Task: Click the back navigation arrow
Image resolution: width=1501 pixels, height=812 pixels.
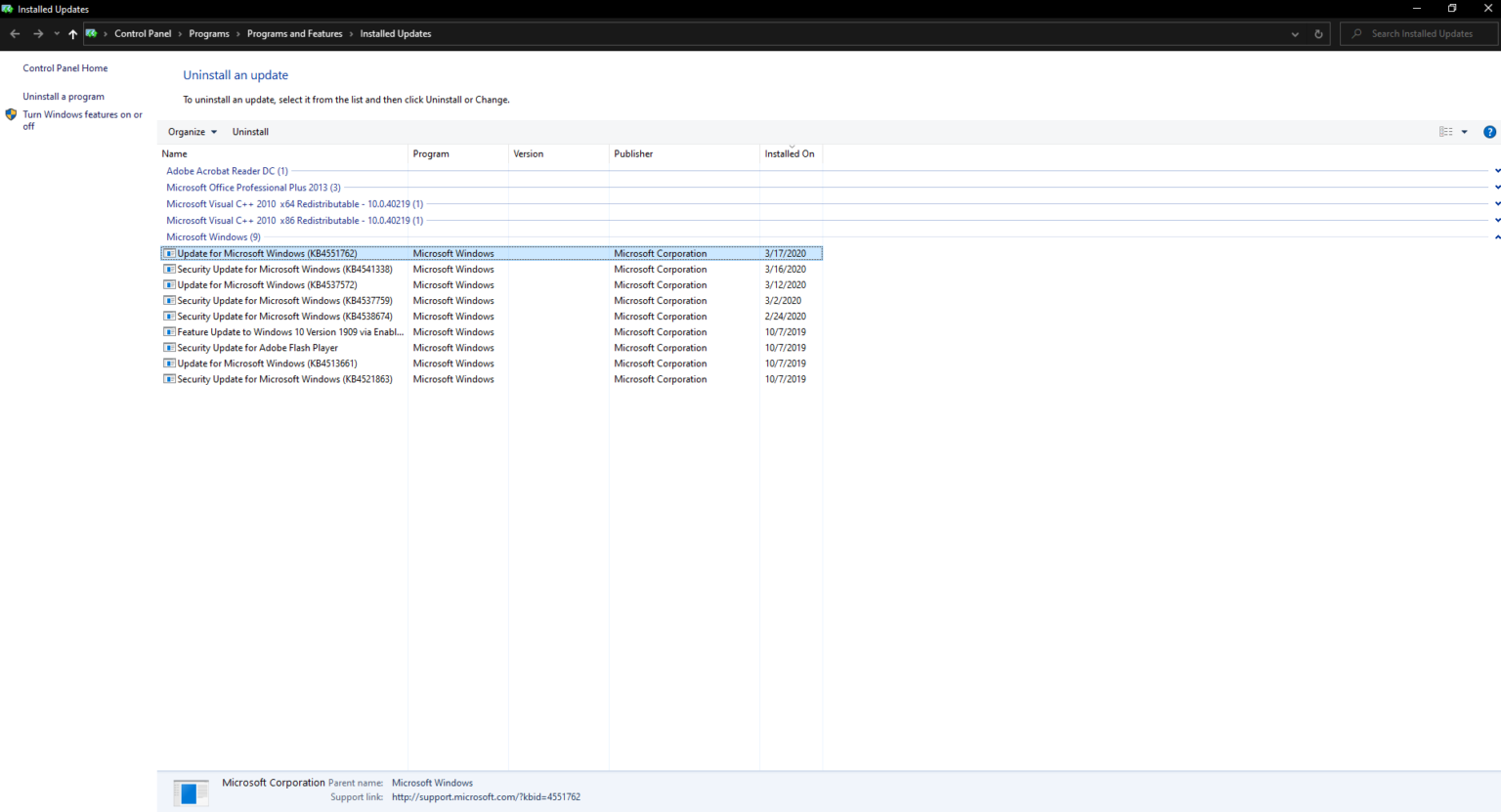Action: point(15,33)
